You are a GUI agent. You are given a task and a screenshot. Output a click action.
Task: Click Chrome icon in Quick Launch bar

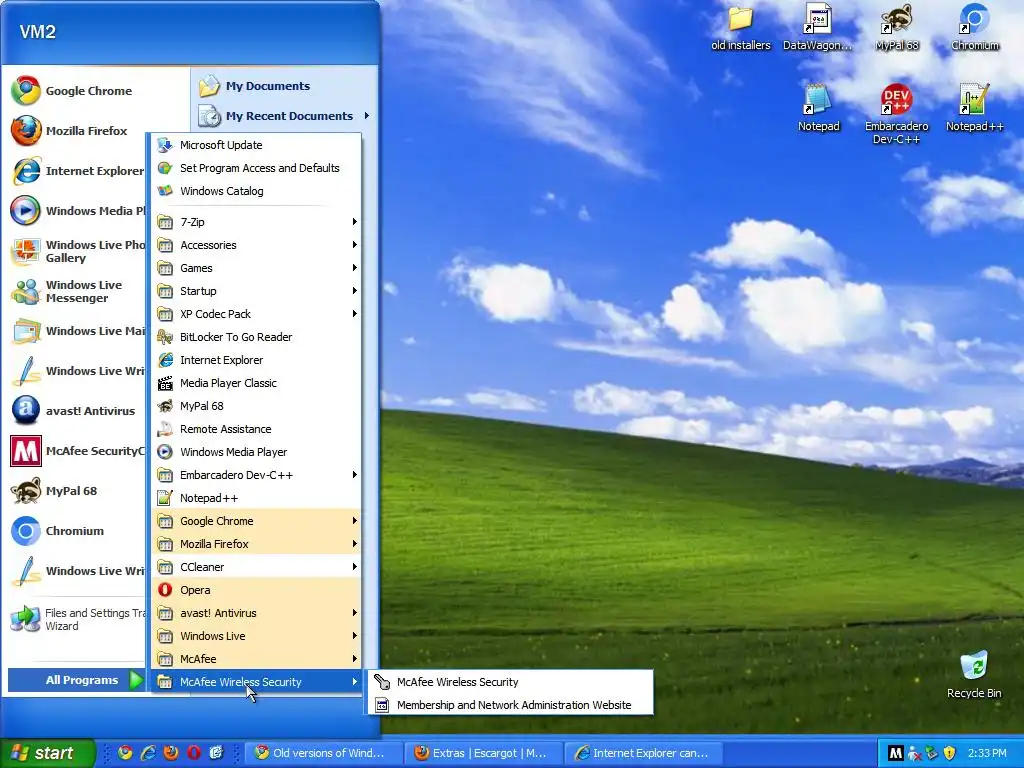[x=125, y=753]
